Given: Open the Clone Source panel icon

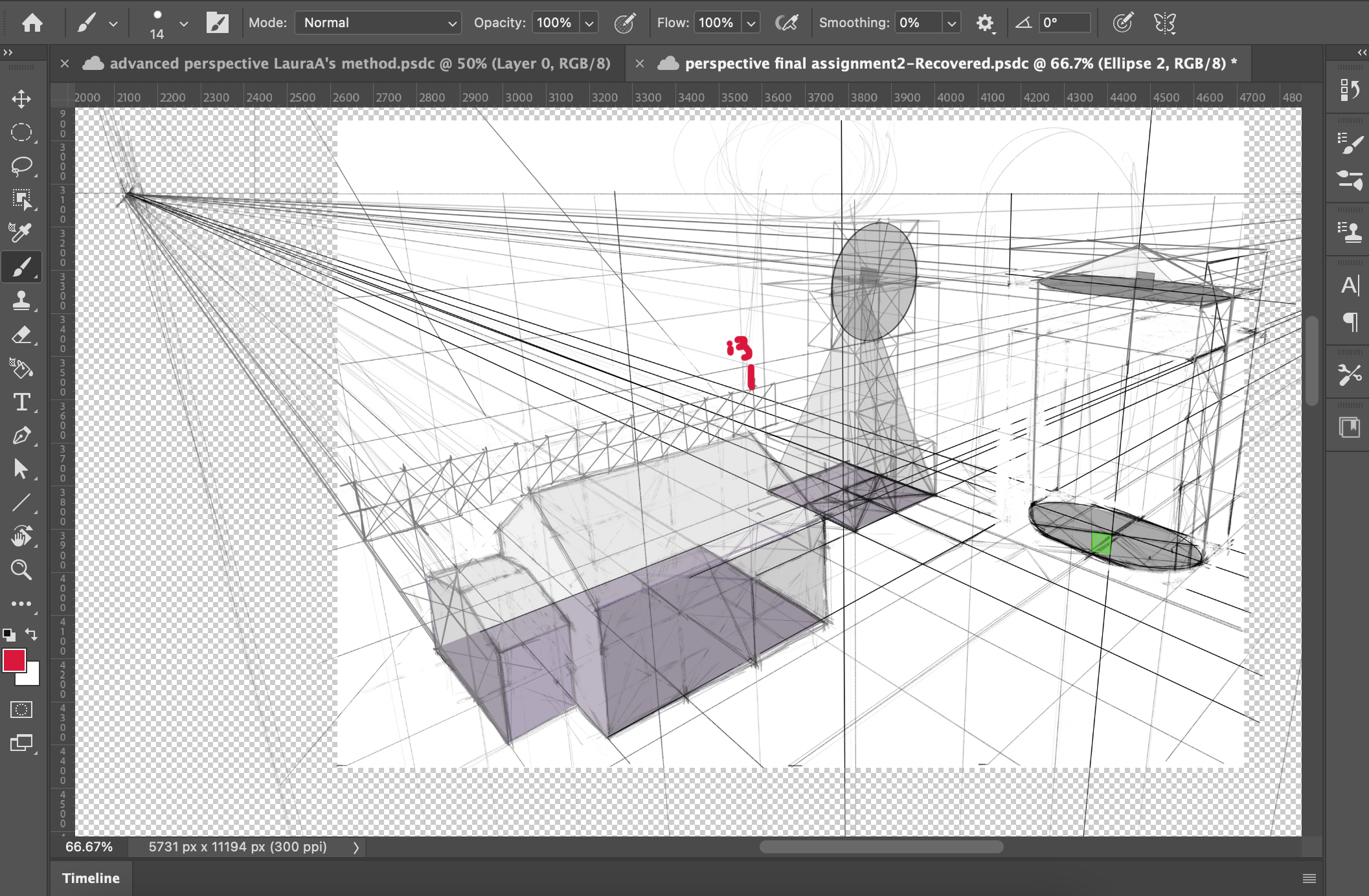Looking at the screenshot, I should click(x=1350, y=232).
